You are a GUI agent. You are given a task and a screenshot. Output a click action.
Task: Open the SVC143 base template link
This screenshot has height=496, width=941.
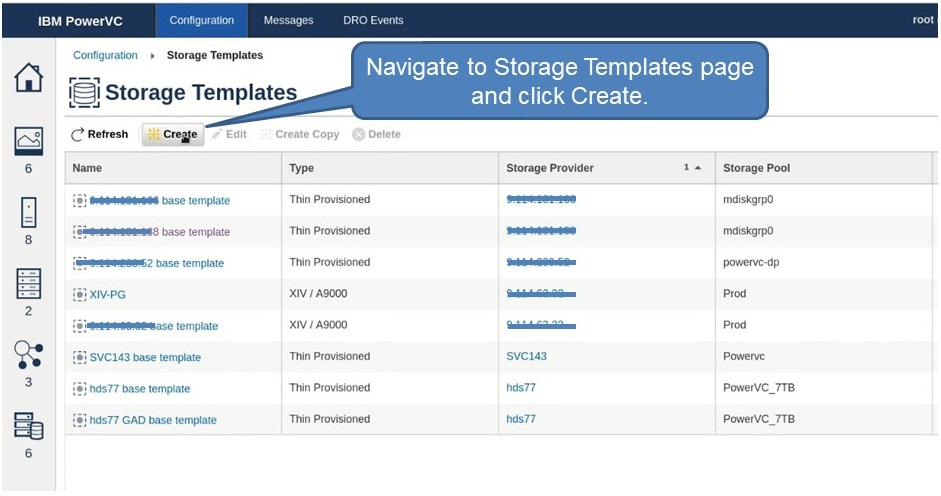145,357
